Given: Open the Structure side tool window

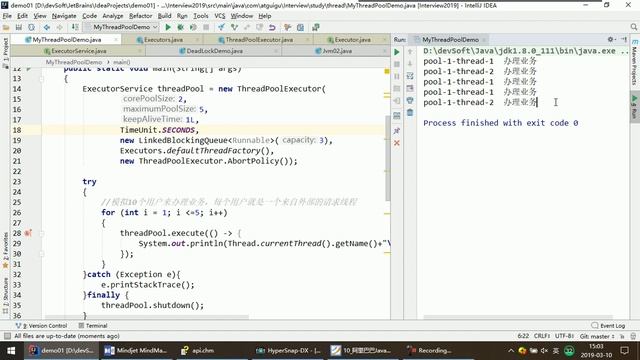Looking at the screenshot, I should click(5, 296).
